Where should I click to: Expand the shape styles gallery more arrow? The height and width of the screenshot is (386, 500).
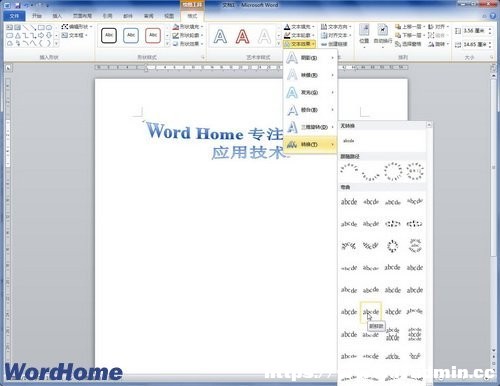[x=167, y=44]
